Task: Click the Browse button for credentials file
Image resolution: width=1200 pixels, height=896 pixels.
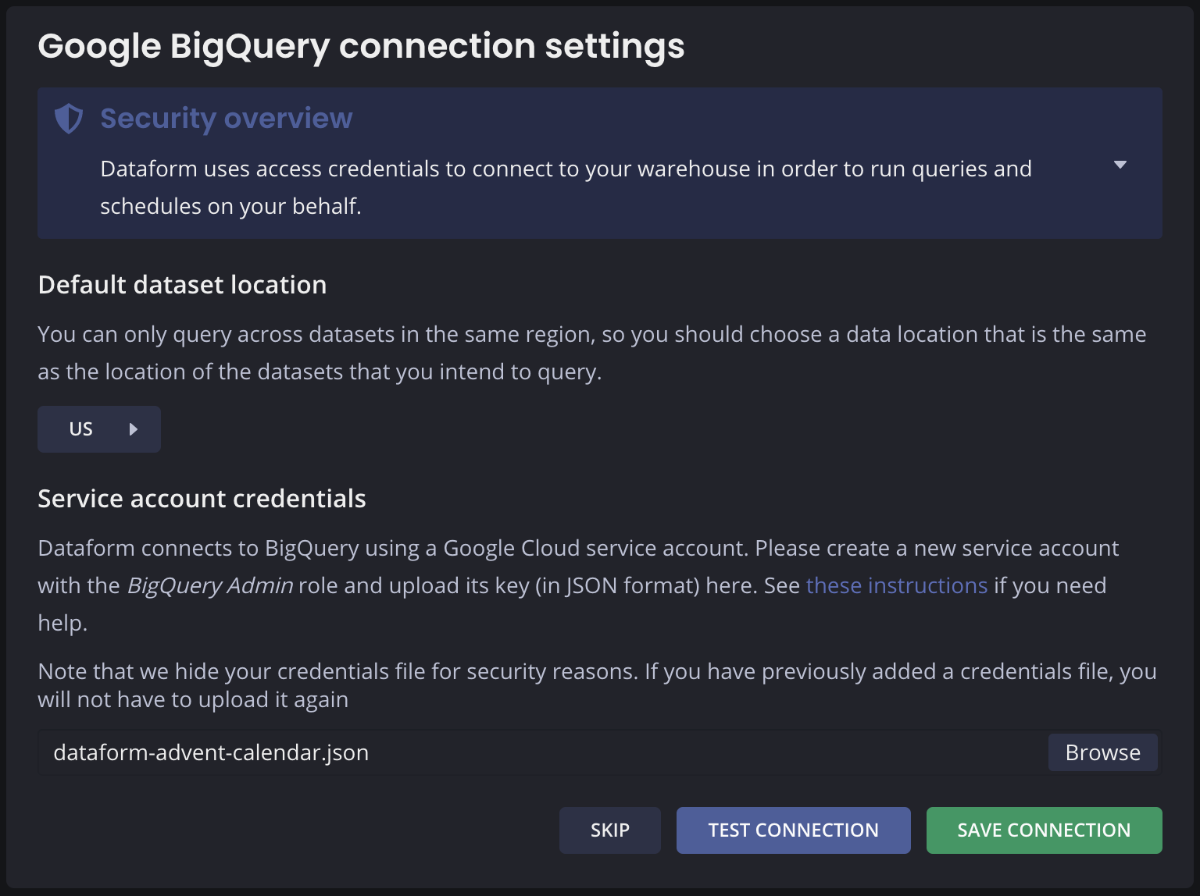Action: click(x=1103, y=753)
